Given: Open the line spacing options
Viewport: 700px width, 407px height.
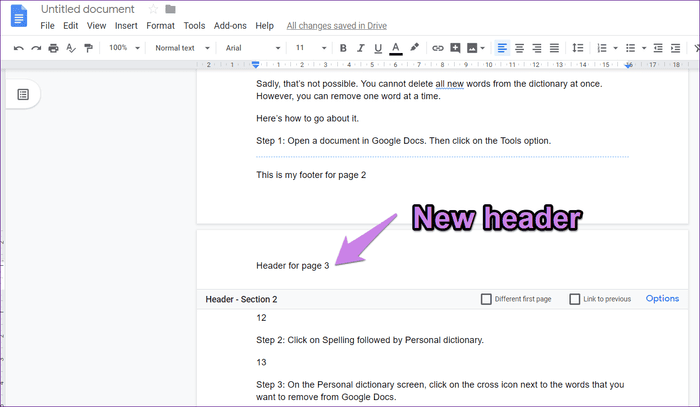Looking at the screenshot, I should coord(578,48).
